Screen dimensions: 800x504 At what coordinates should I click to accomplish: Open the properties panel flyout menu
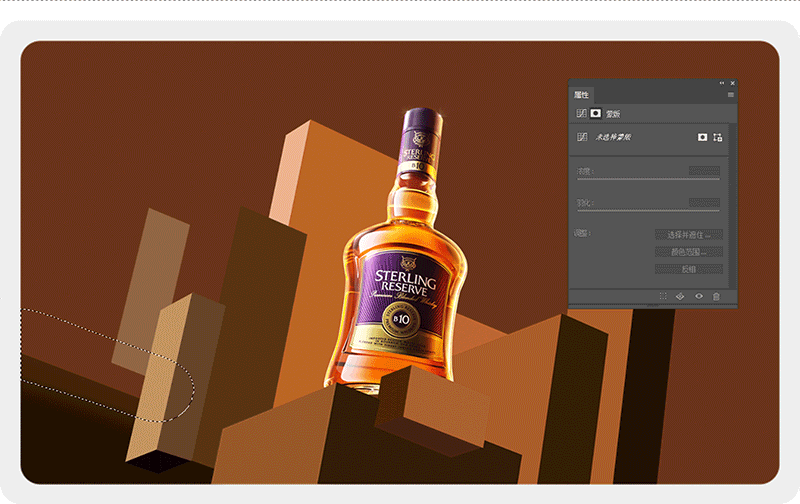tap(731, 95)
